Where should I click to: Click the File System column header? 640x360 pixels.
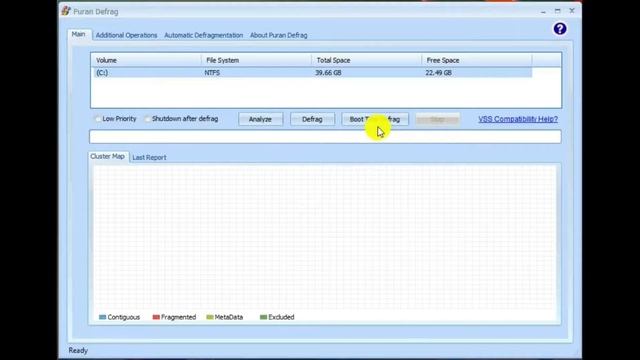[x=256, y=60]
